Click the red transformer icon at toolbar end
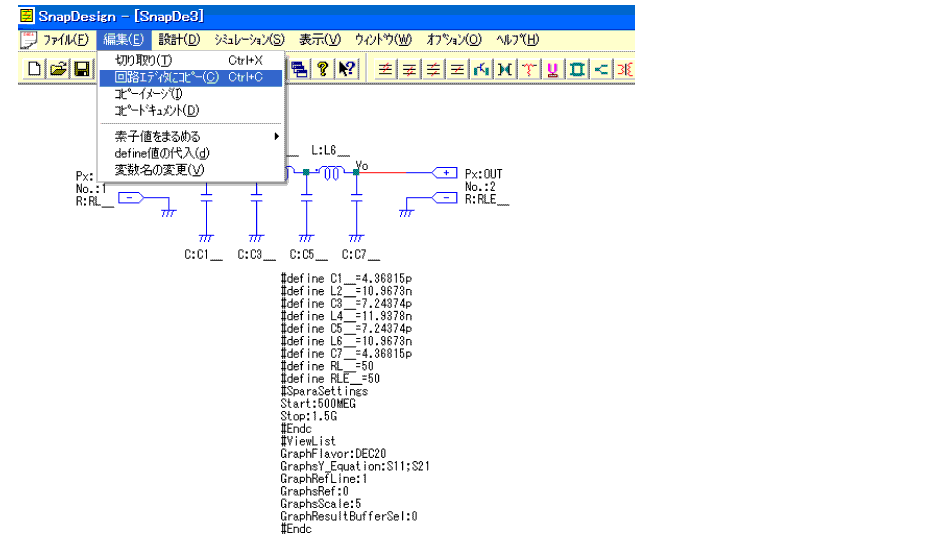Screen dimensions: 937x534 click(x=624, y=69)
